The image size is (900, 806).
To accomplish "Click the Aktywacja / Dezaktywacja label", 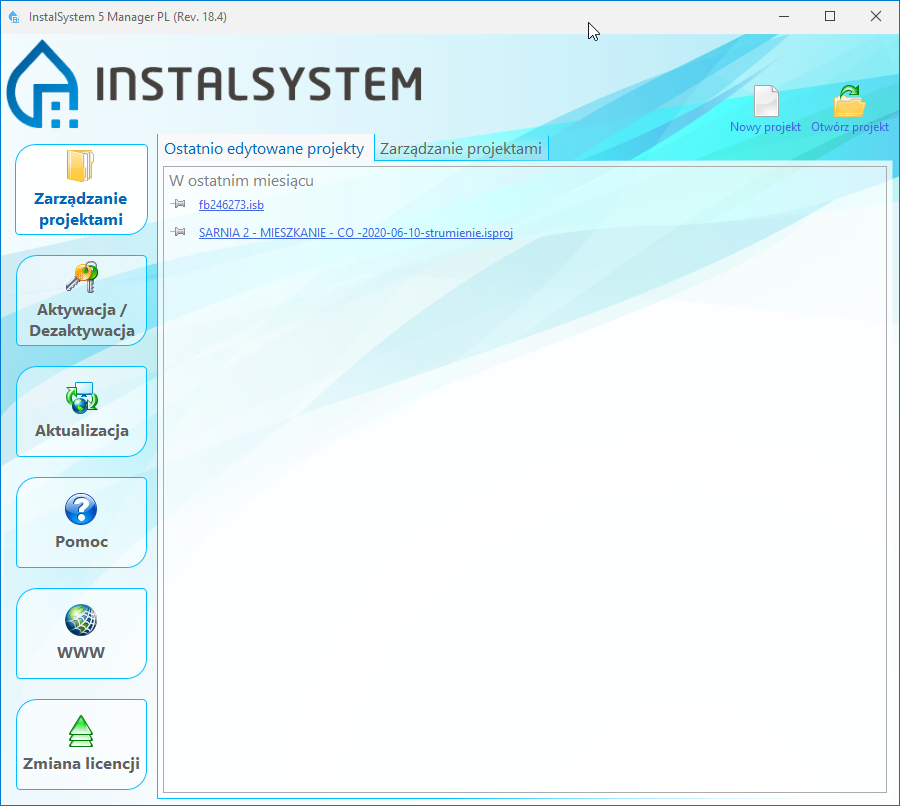I will [82, 320].
